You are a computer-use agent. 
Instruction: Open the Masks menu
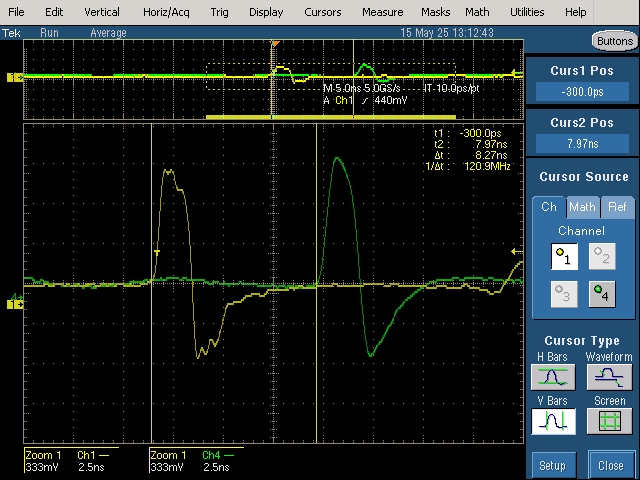pos(436,12)
